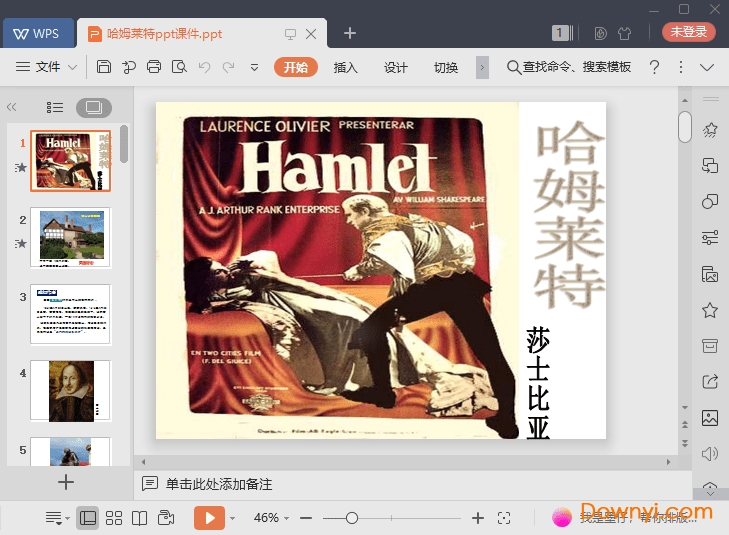The image size is (729, 535).
Task: Select the 开始 ribbon tab
Action: point(296,67)
